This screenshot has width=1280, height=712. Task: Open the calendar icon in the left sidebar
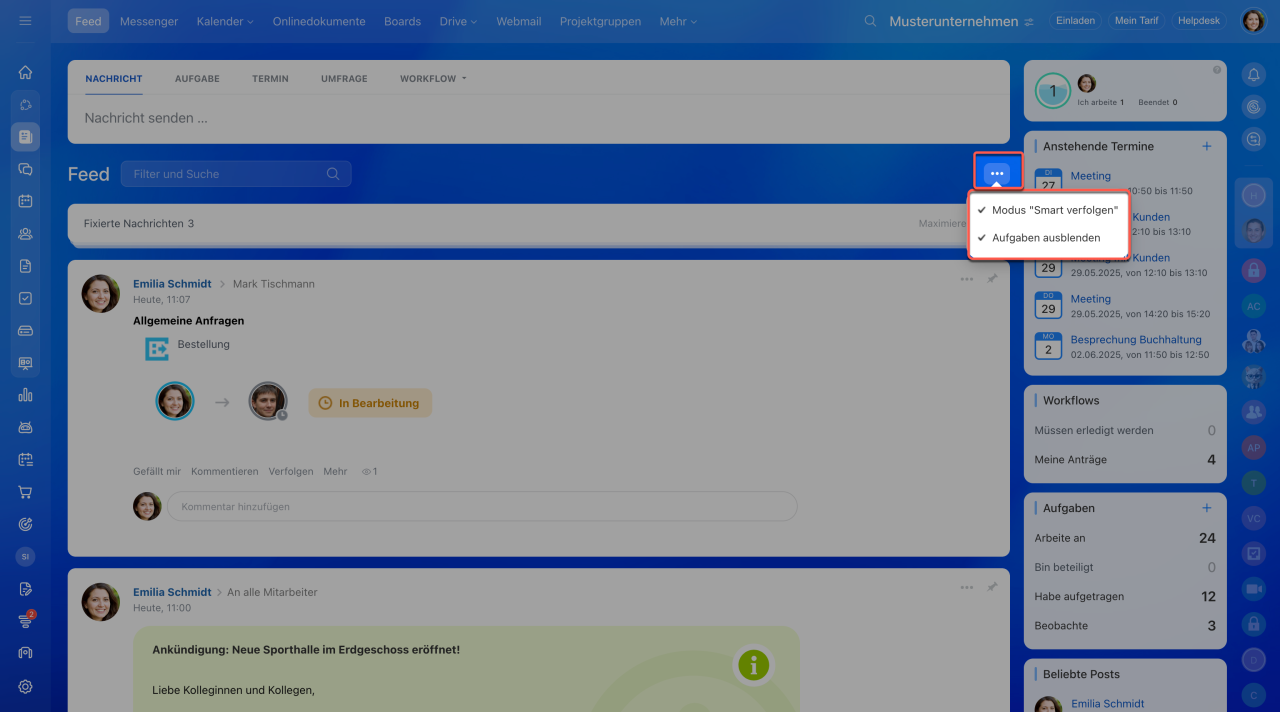[x=25, y=201]
